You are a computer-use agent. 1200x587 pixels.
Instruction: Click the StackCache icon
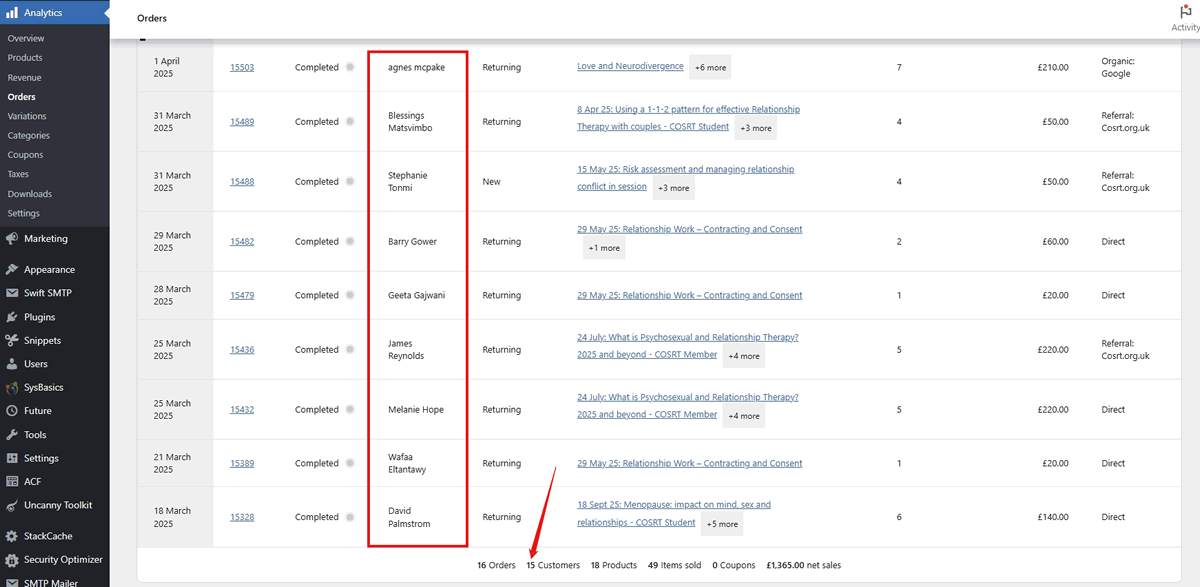pos(12,536)
